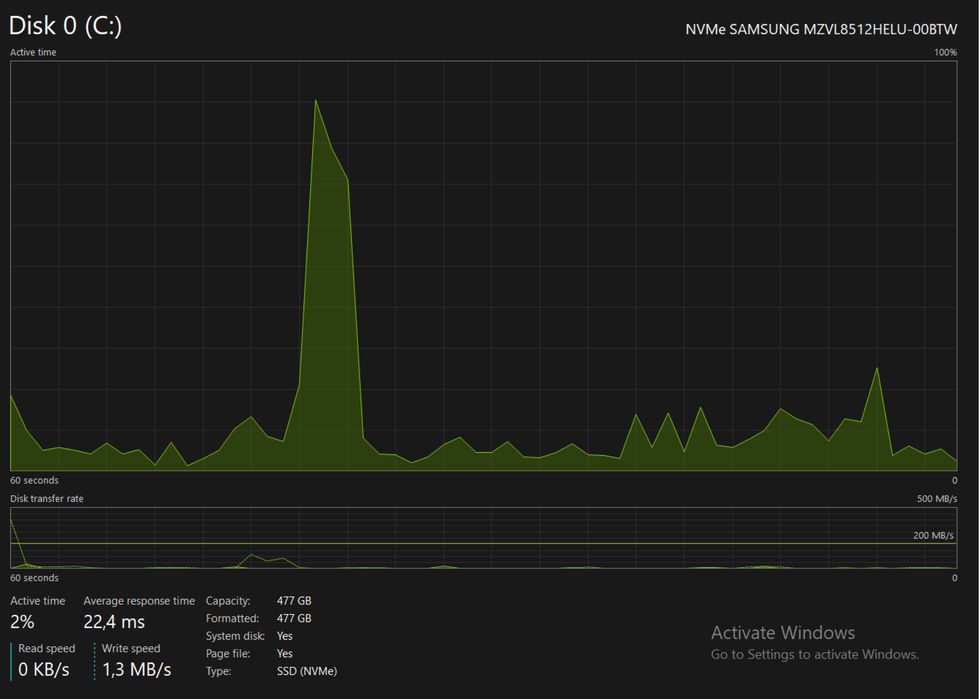Click the SSD (NVMe) type value

pos(307,672)
